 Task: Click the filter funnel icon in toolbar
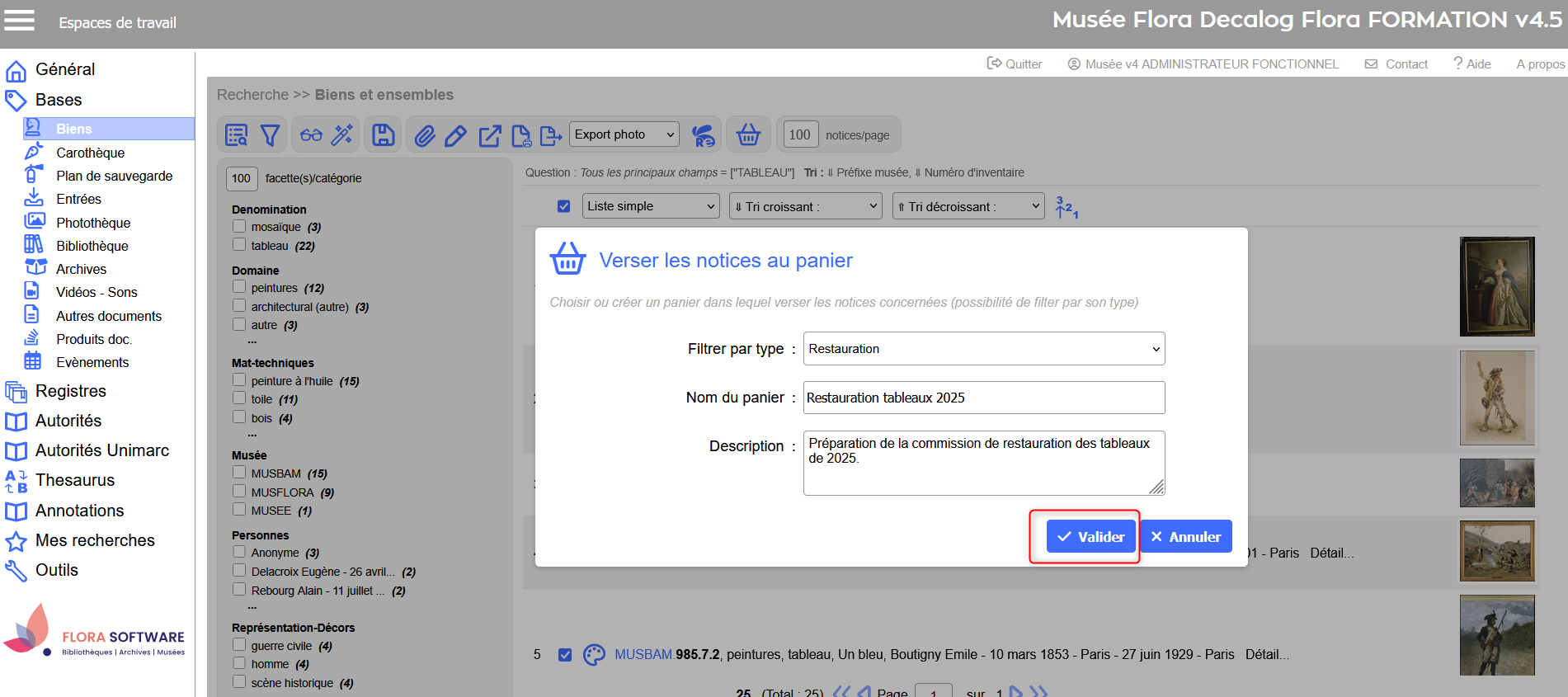[270, 135]
